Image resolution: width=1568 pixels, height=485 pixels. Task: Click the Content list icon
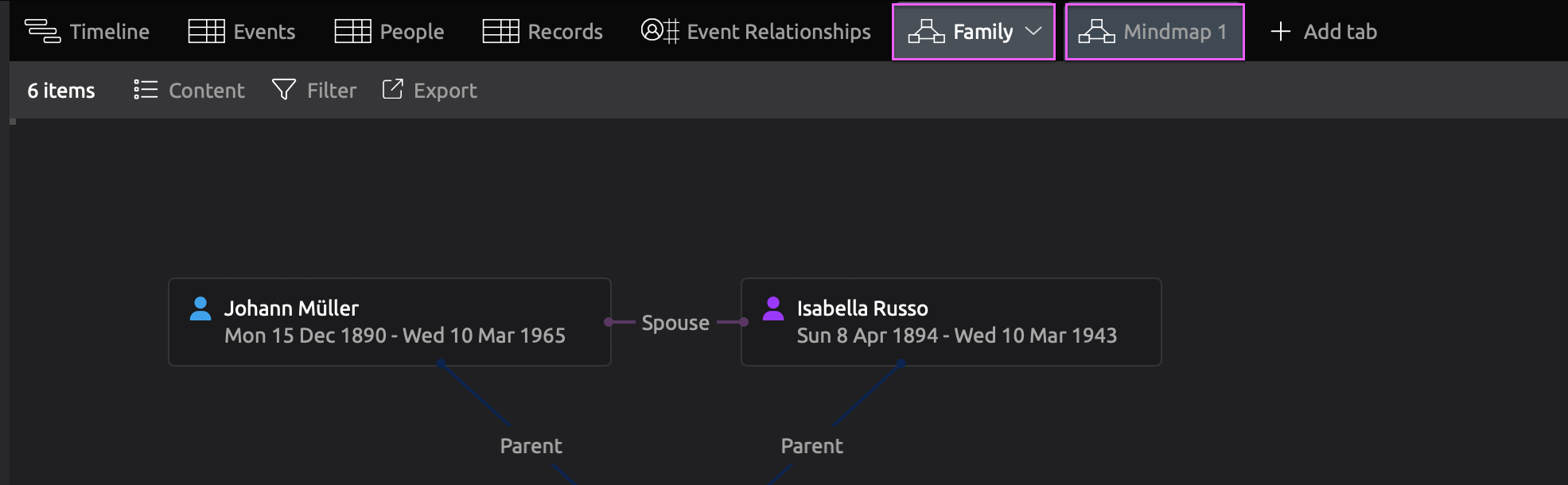[x=146, y=90]
